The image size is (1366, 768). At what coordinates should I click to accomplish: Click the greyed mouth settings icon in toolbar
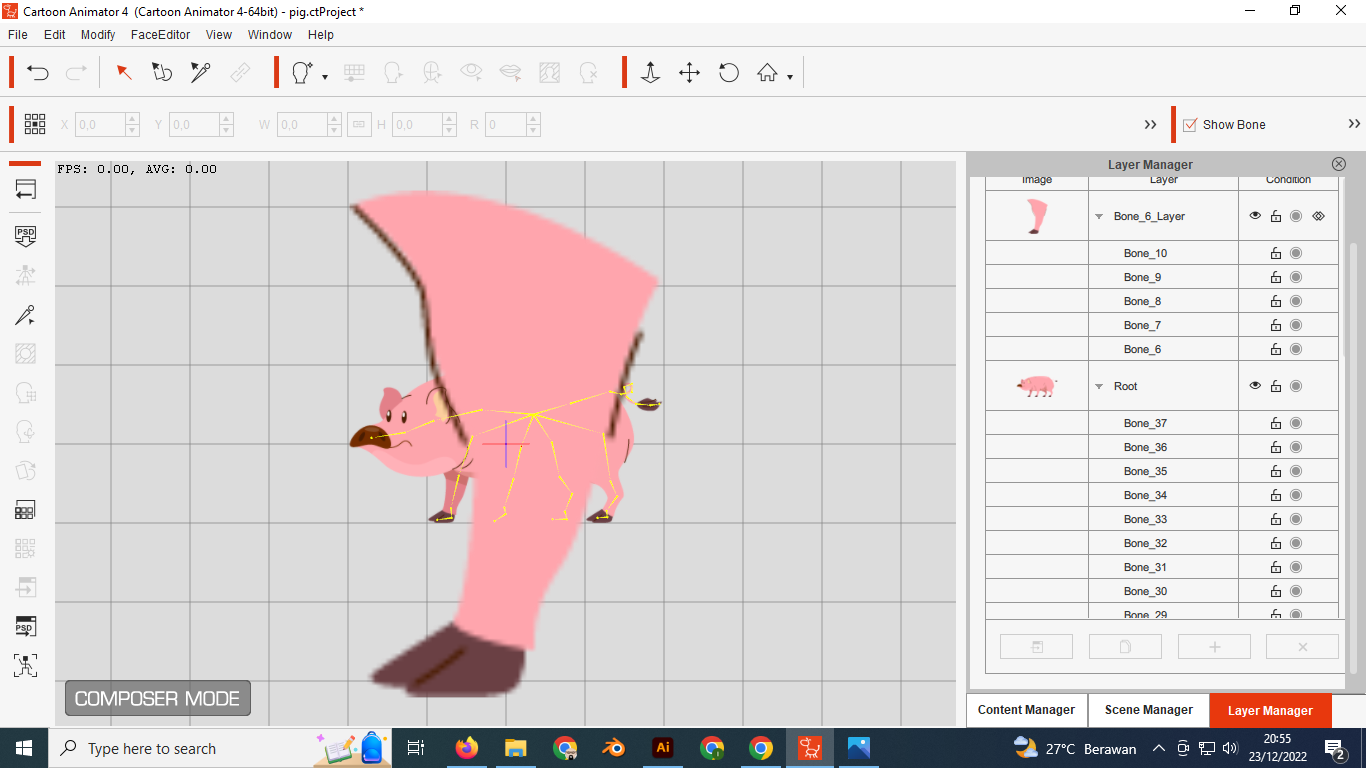coord(510,72)
